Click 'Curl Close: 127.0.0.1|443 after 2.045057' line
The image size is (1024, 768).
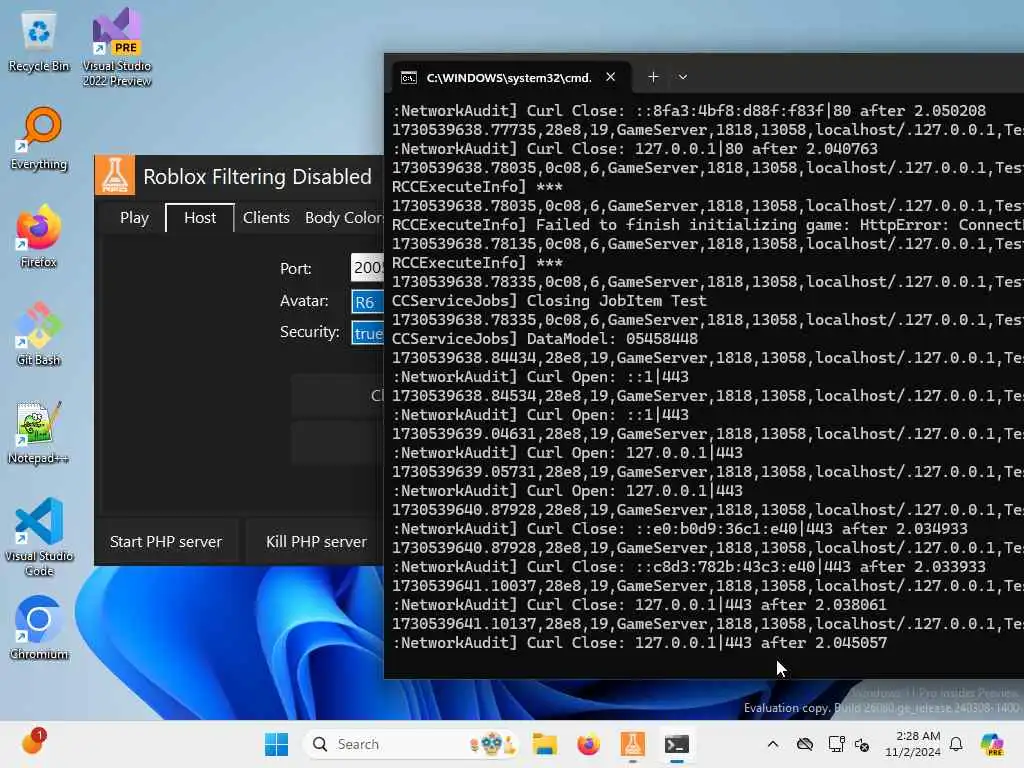707,643
